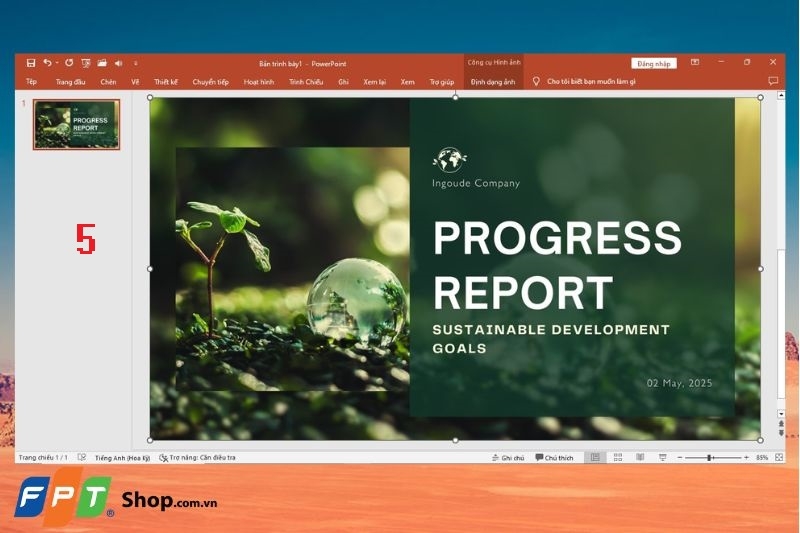Select slide 1 thumbnail in the slide panel

click(x=77, y=124)
